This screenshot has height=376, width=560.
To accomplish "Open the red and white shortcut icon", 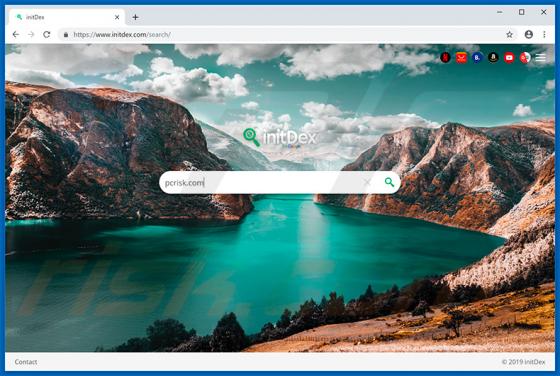I will 525,57.
